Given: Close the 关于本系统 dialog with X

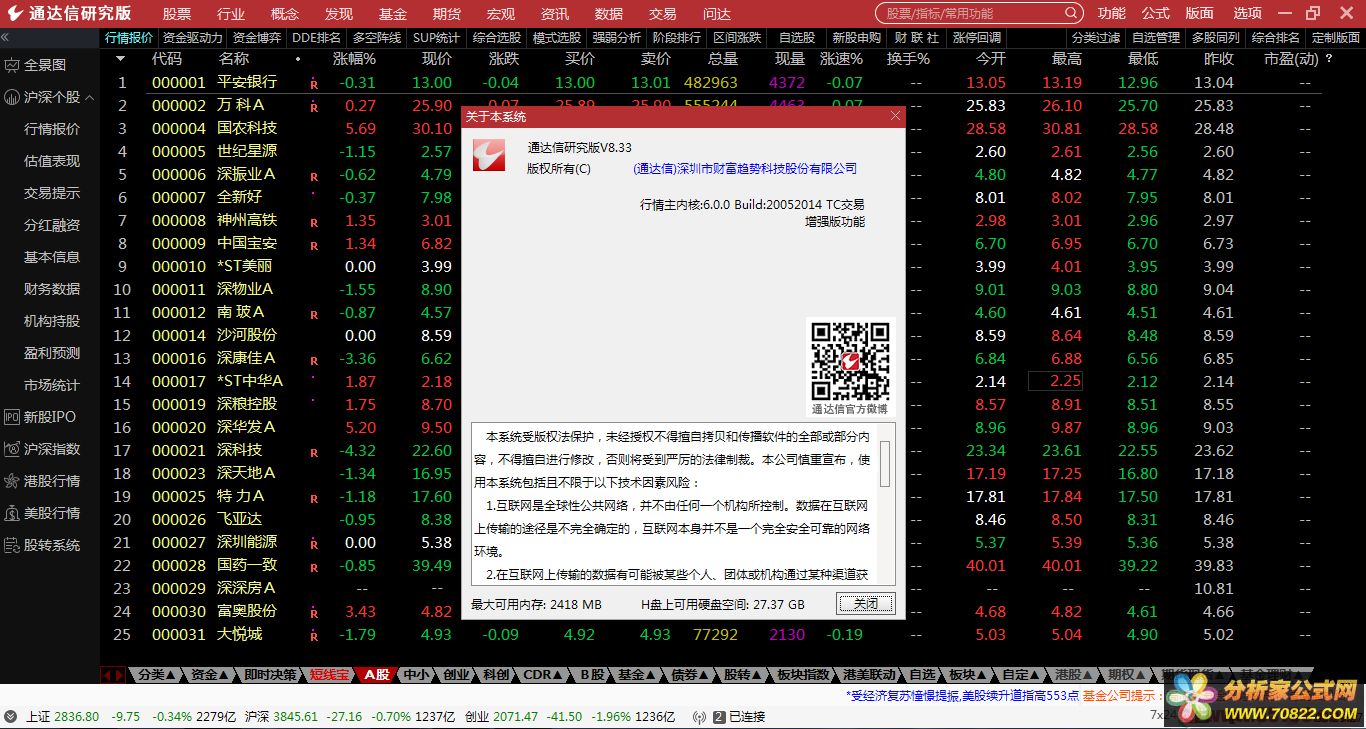Looking at the screenshot, I should pos(895,116).
